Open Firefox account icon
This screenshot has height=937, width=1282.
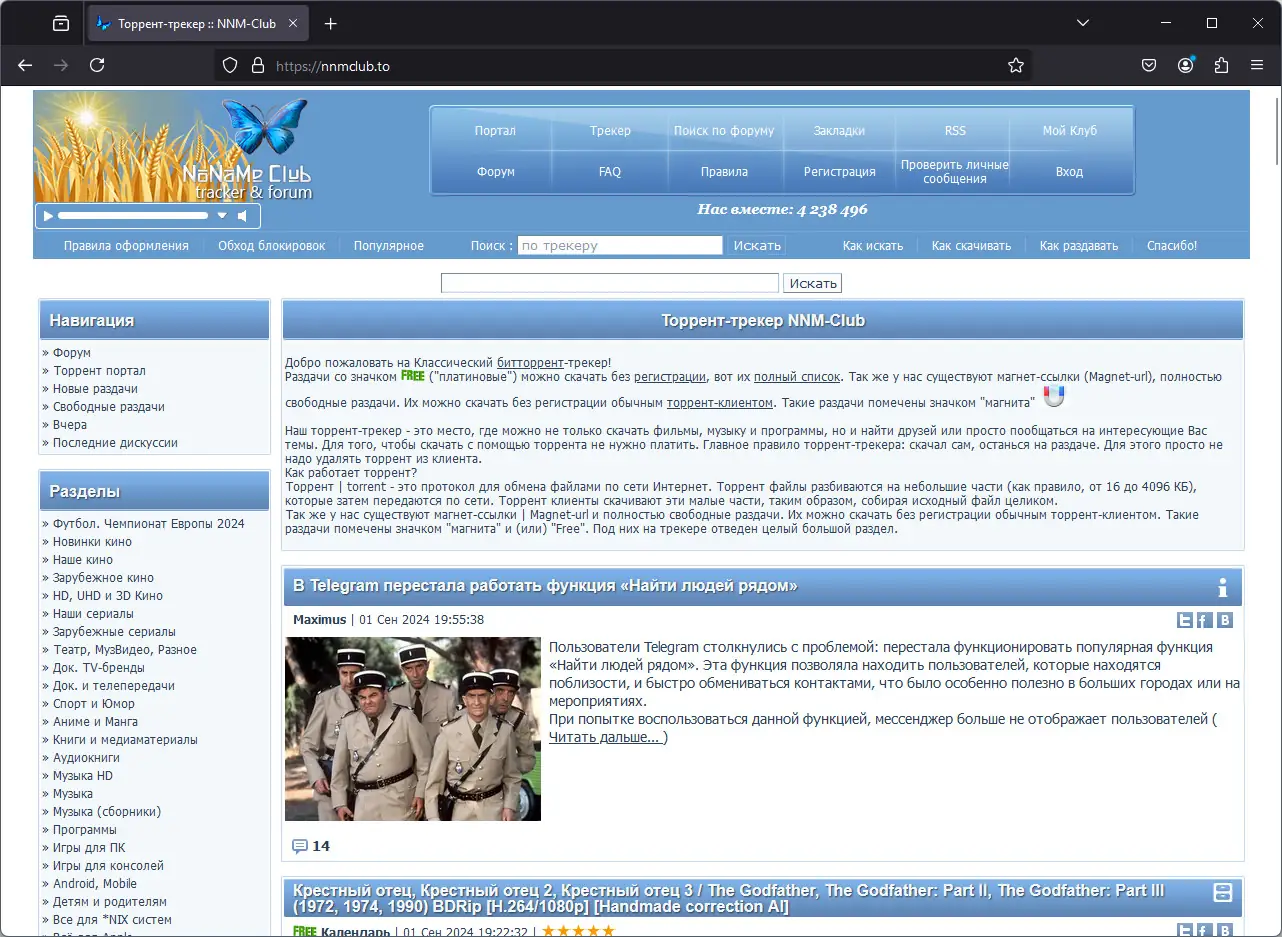[x=1186, y=65]
